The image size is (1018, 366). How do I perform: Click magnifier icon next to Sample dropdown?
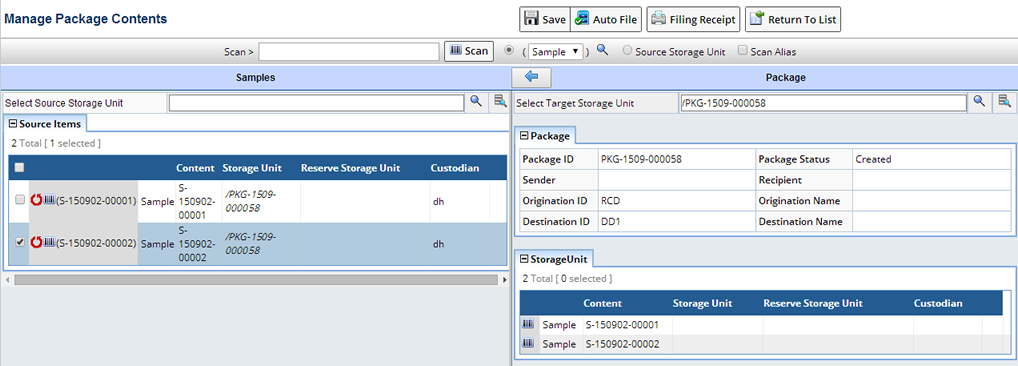(x=602, y=51)
